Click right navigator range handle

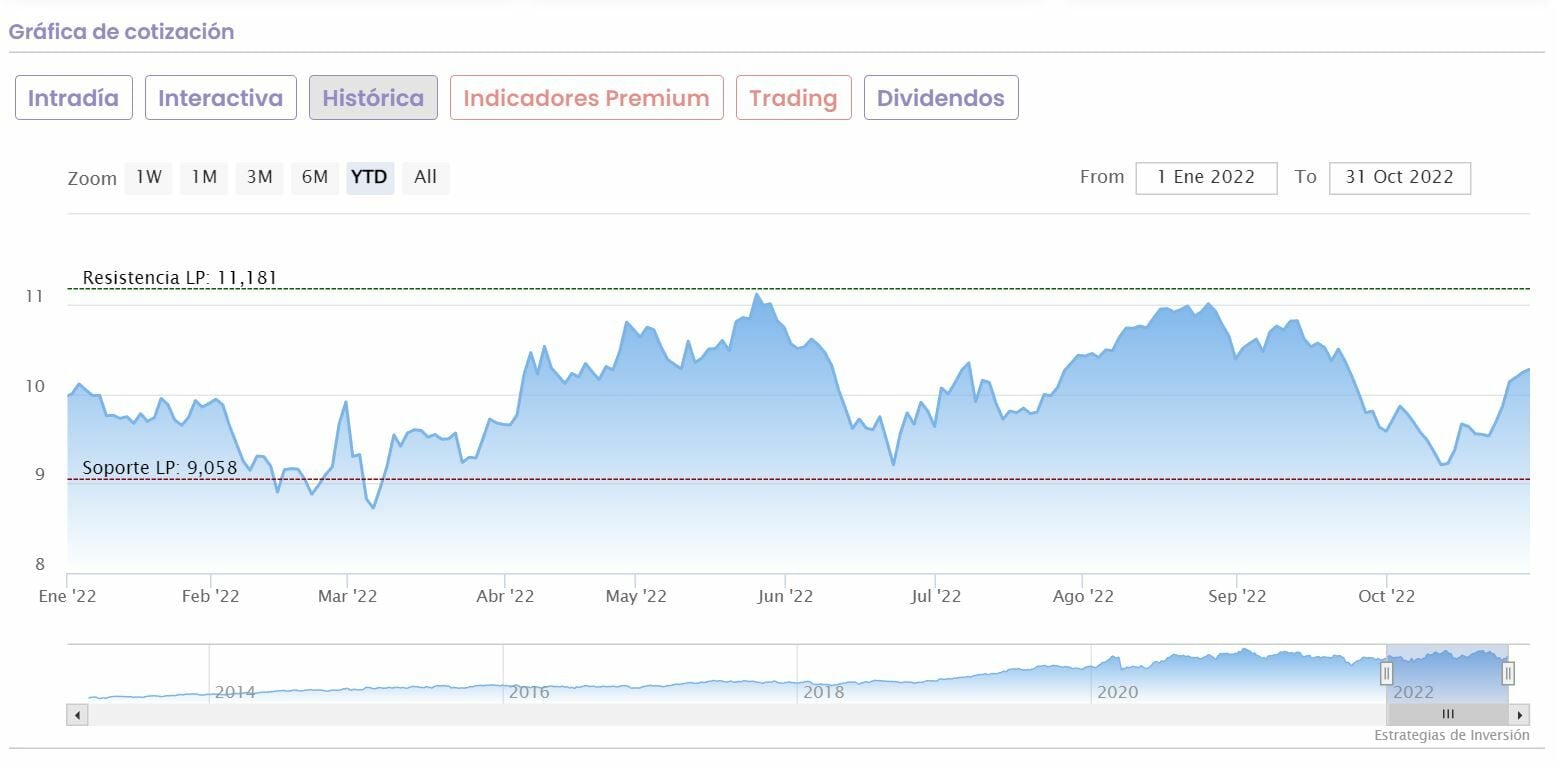tap(1508, 673)
